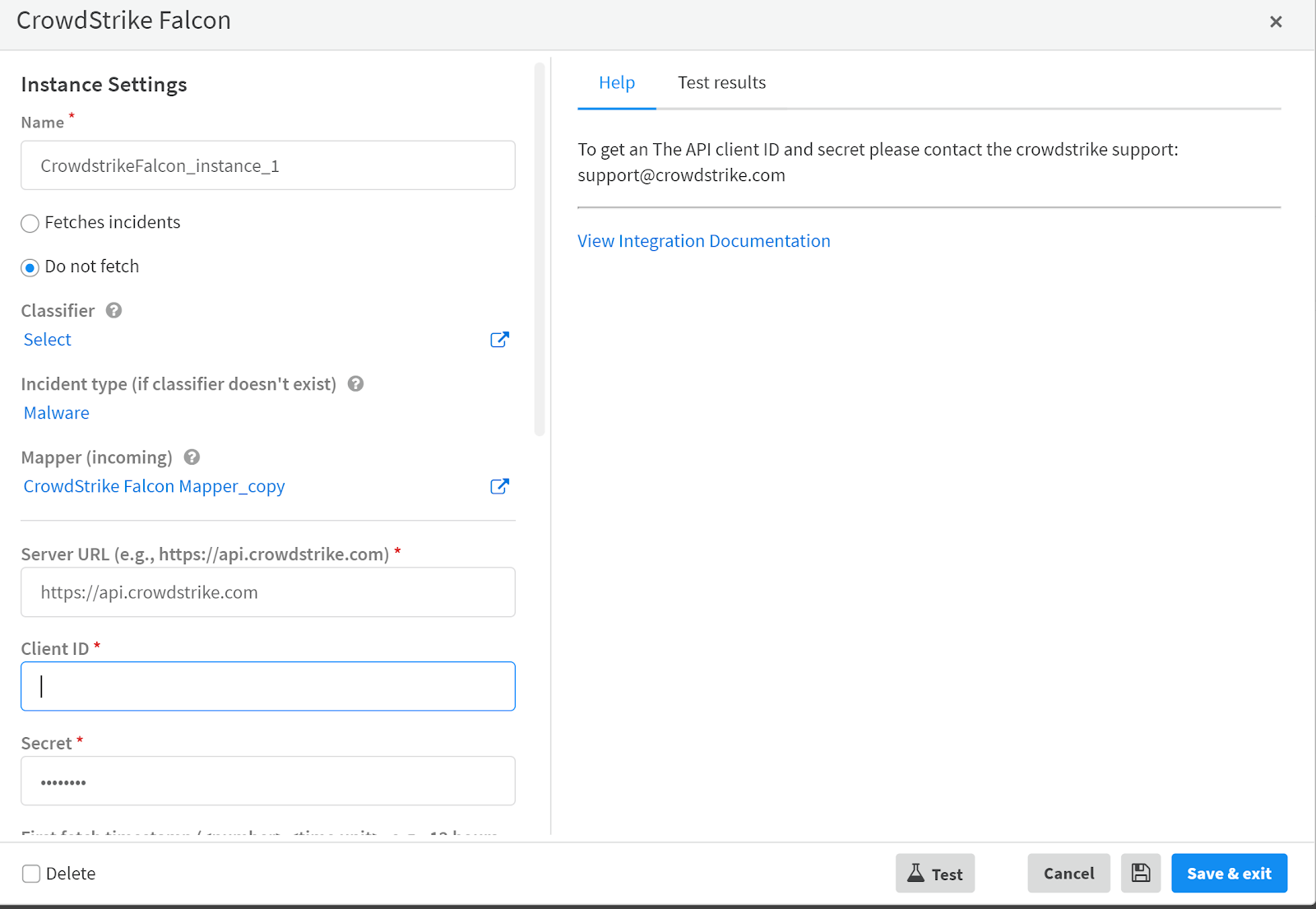Open Classifier in new window icon
Screen dimensions: 1316x909
point(499,340)
